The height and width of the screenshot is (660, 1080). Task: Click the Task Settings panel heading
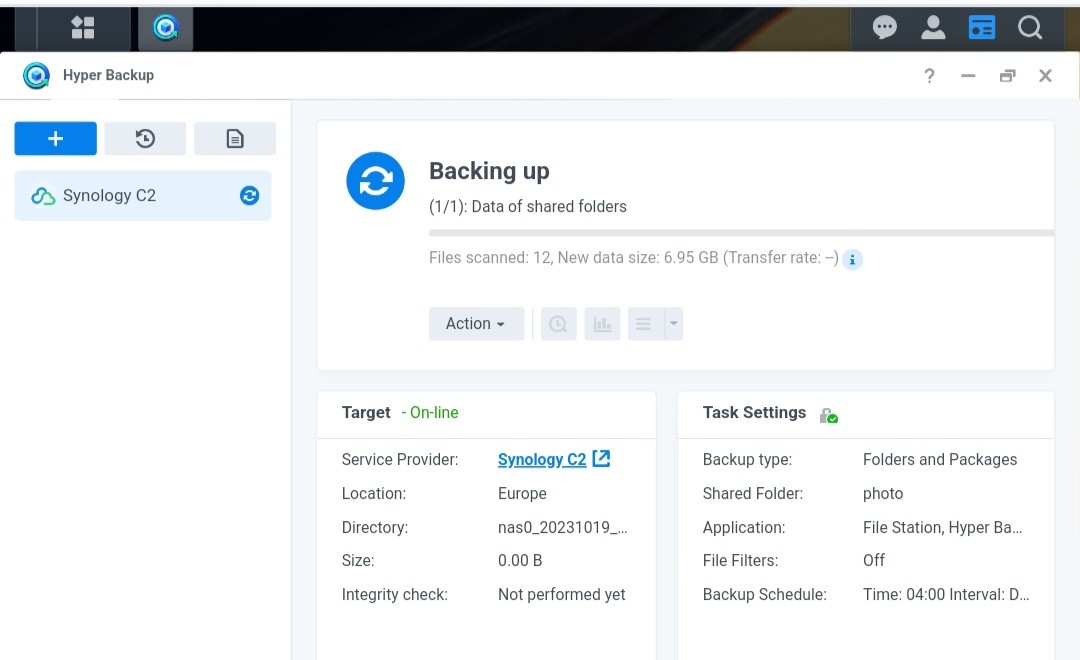click(754, 413)
